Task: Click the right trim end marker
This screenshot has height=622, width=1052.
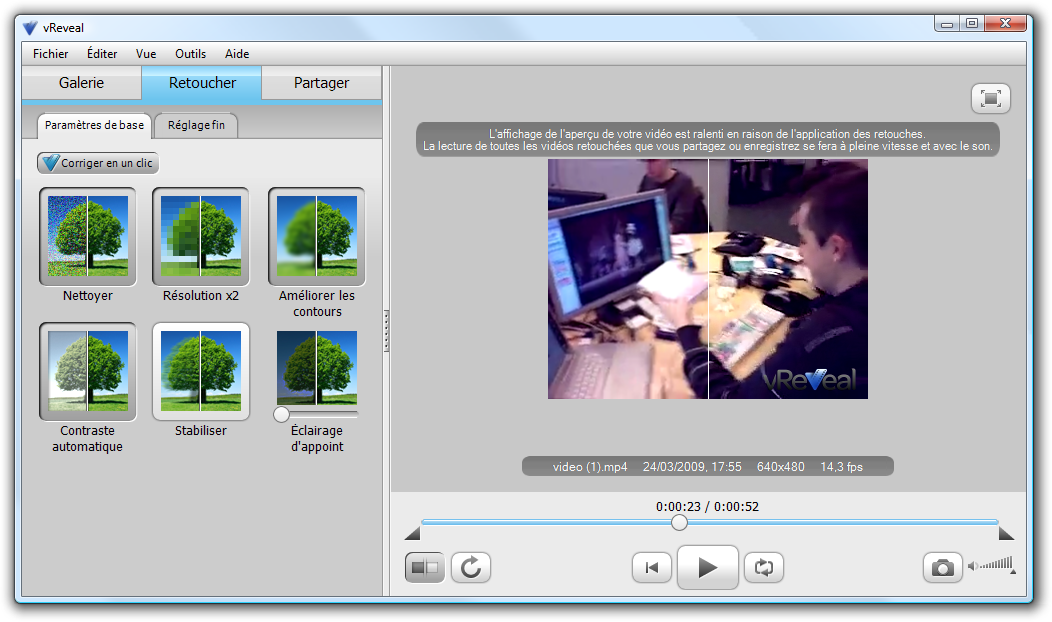Action: 1006,533
